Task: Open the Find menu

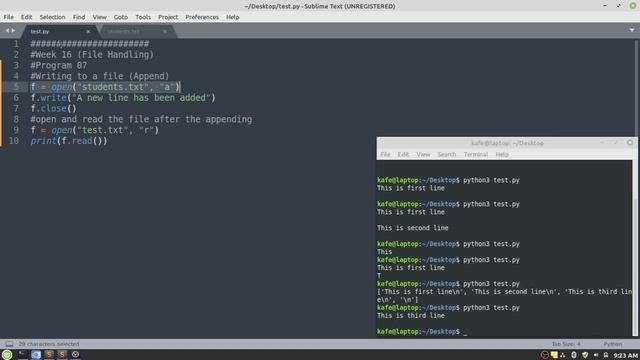Action: click(79, 17)
